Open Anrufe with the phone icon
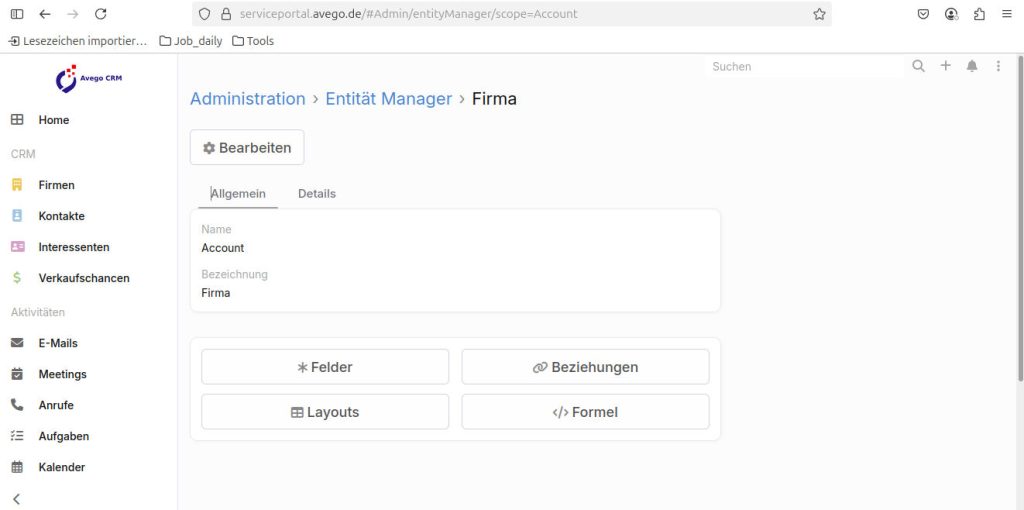 coord(55,405)
